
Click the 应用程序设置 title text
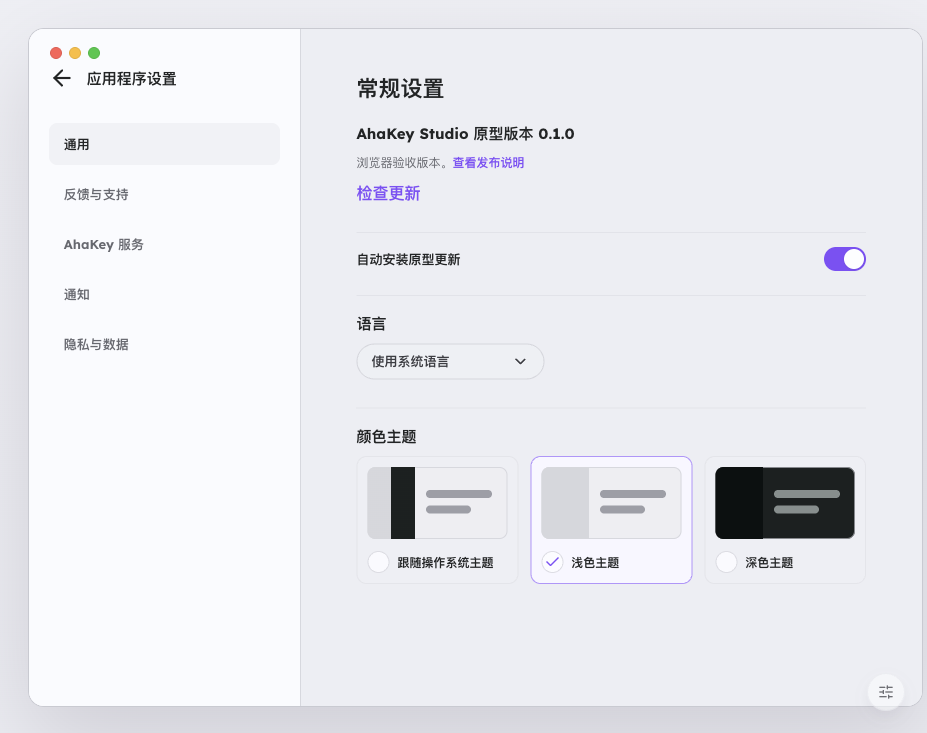132,79
